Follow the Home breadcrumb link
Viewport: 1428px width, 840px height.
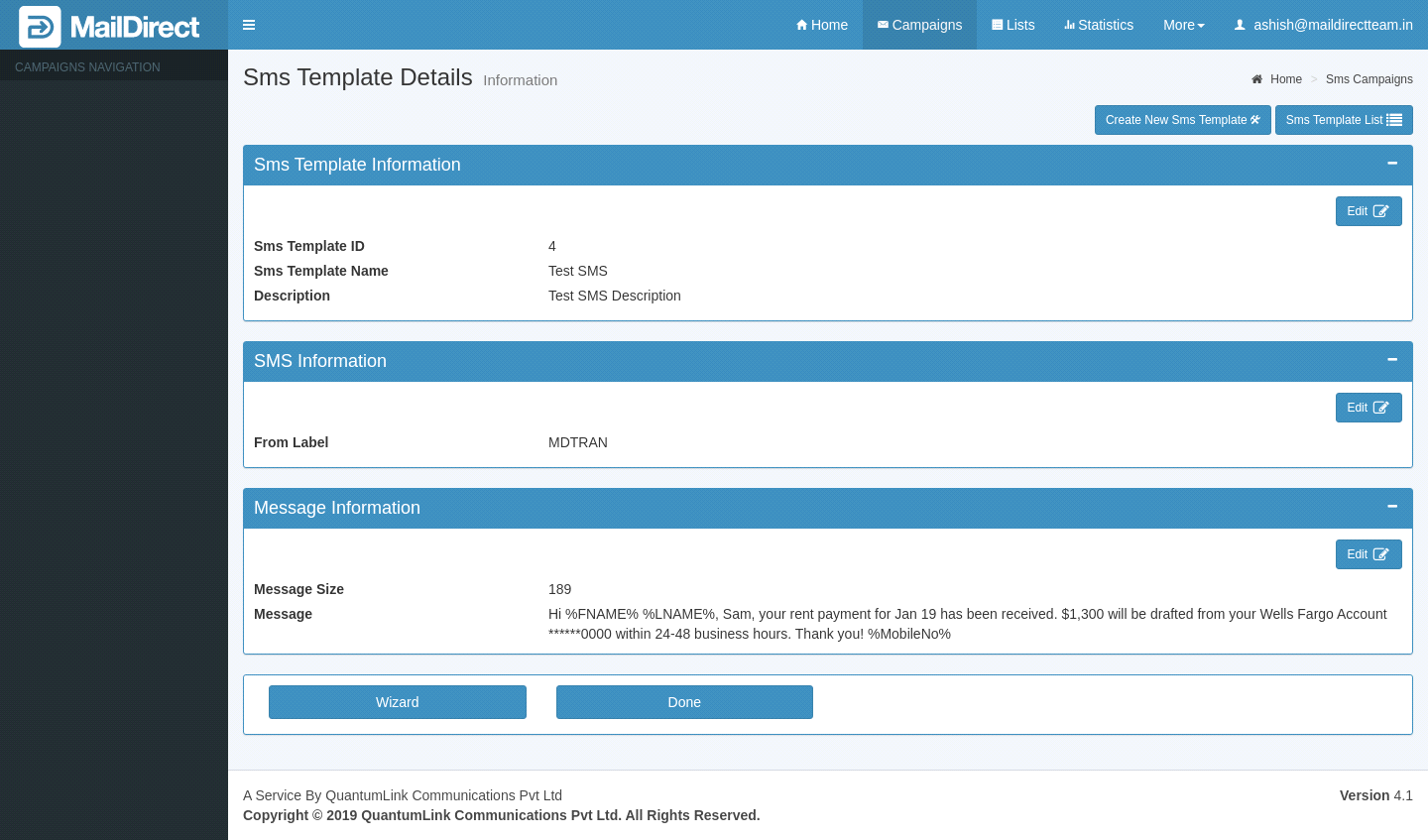pyautogui.click(x=1285, y=79)
